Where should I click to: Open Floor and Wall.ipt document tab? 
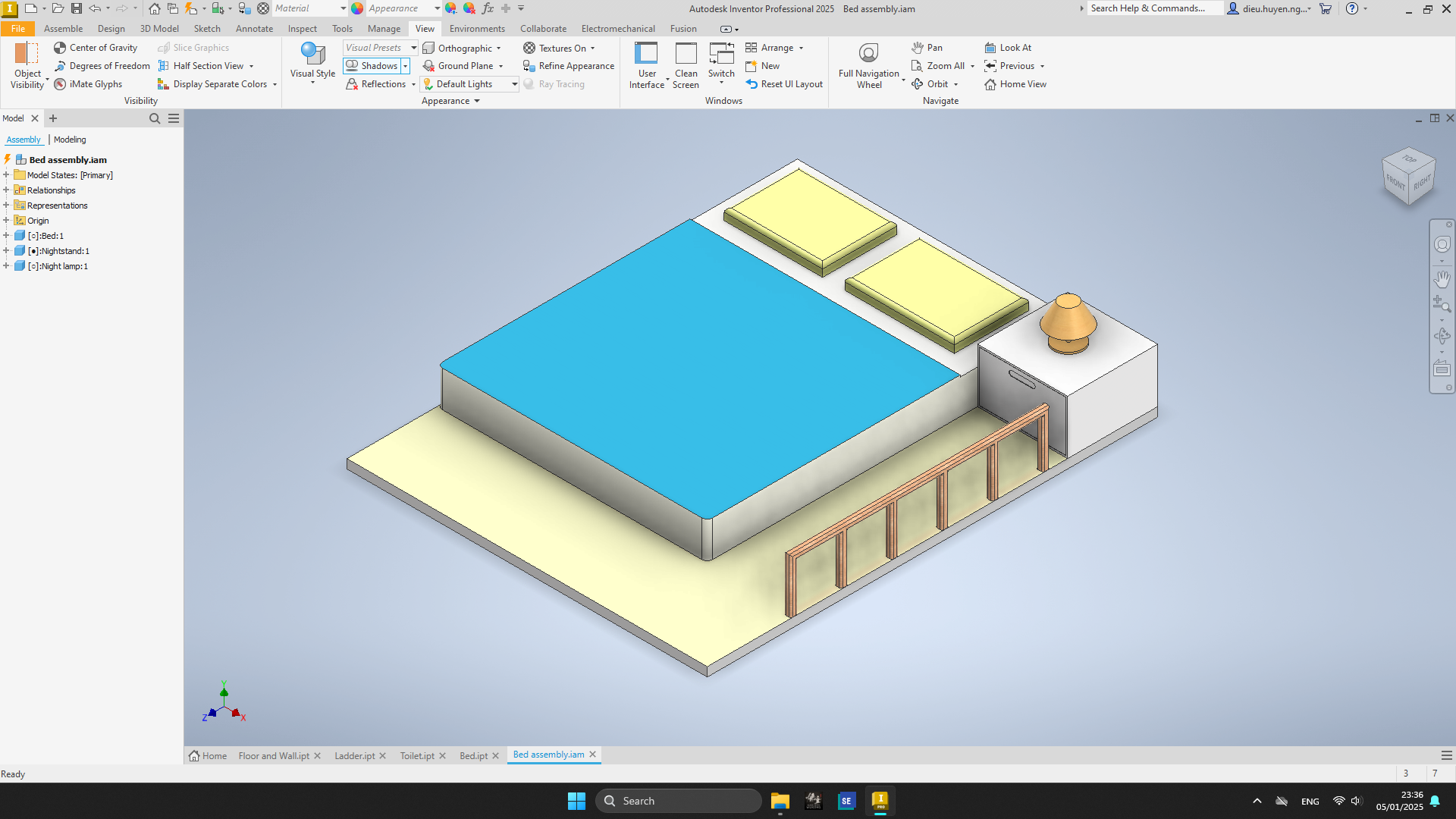pyautogui.click(x=274, y=756)
